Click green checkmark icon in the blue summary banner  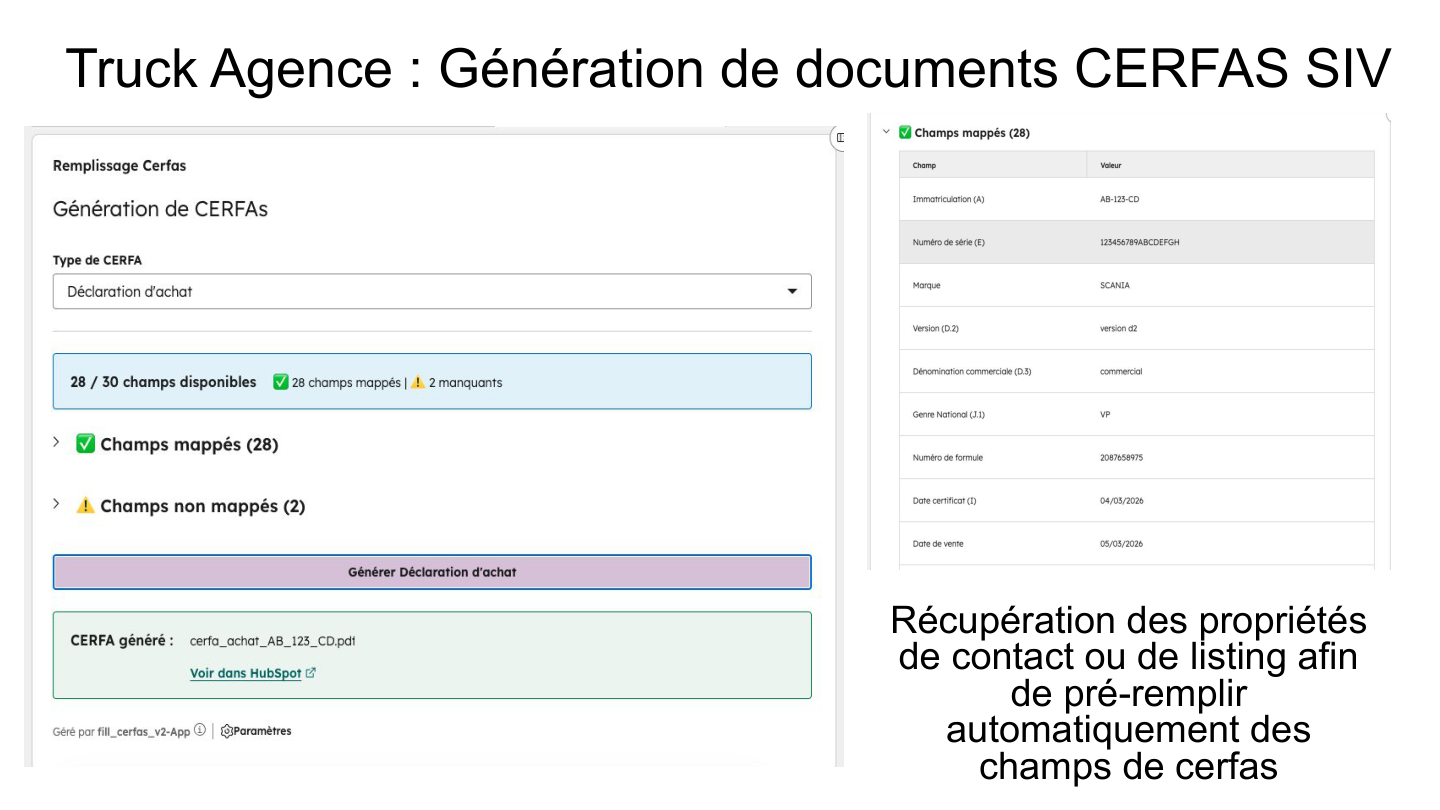[x=281, y=382]
